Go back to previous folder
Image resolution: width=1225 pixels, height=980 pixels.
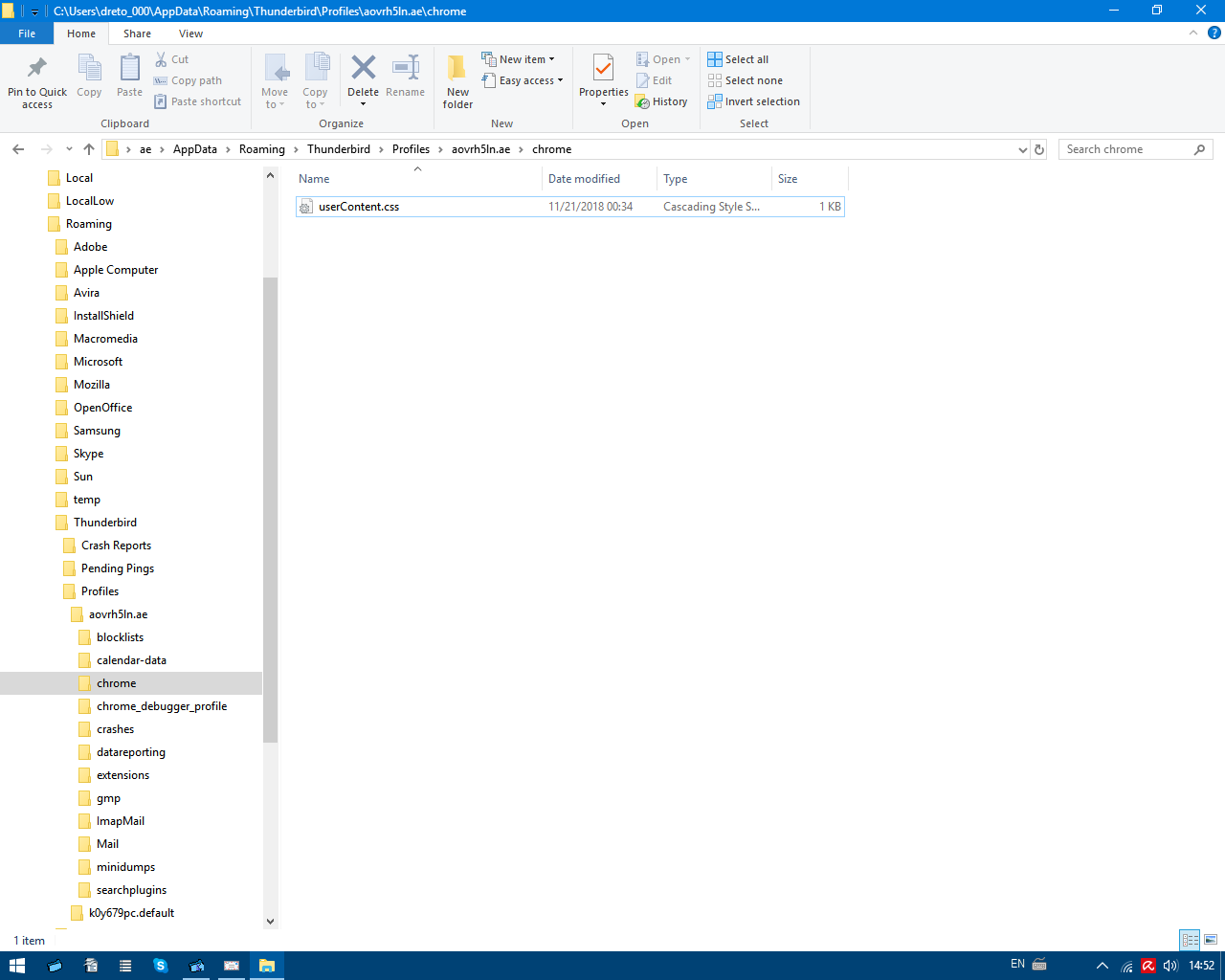point(18,149)
